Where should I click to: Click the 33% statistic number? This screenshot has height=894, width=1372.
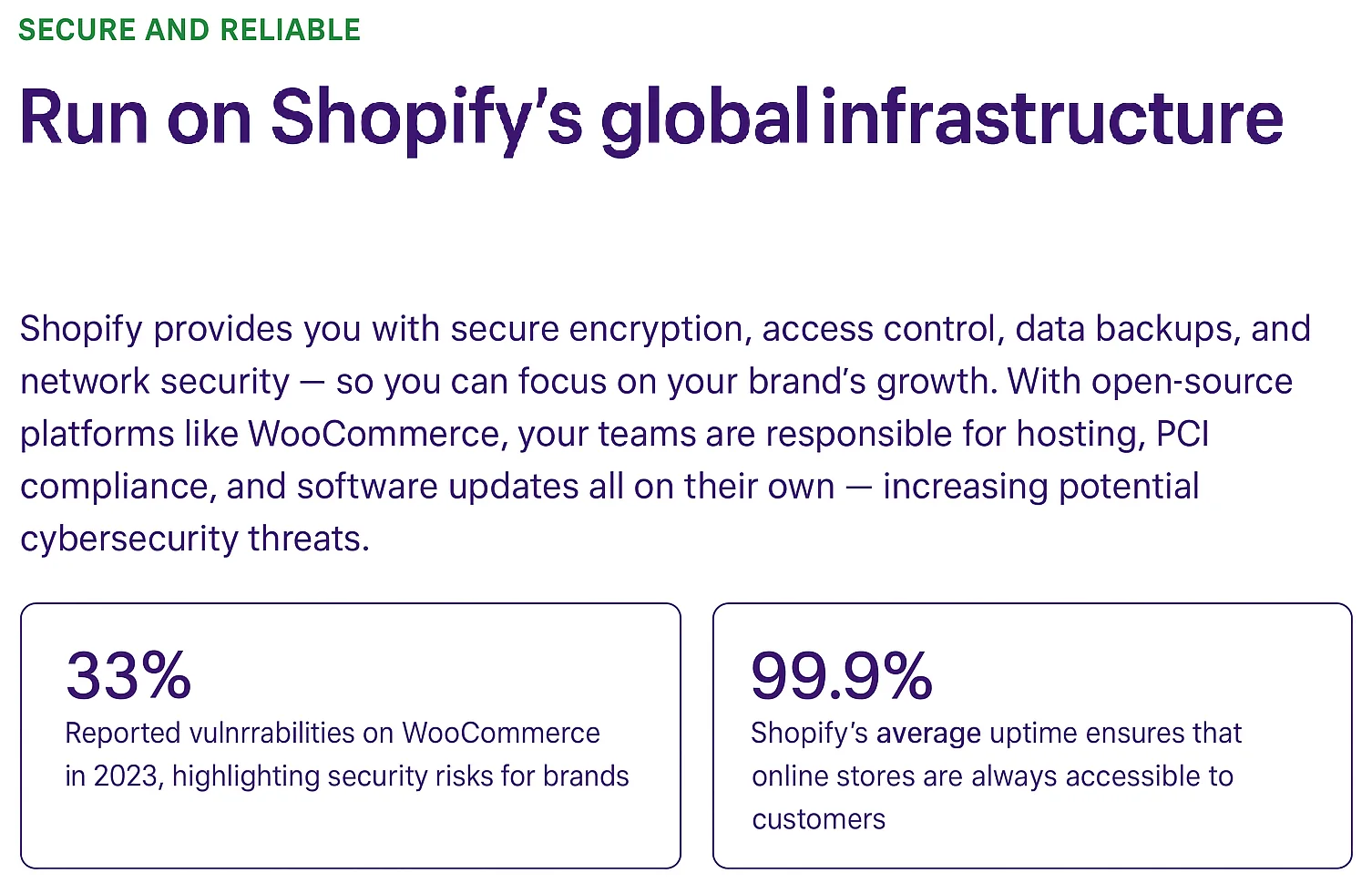[x=128, y=675]
